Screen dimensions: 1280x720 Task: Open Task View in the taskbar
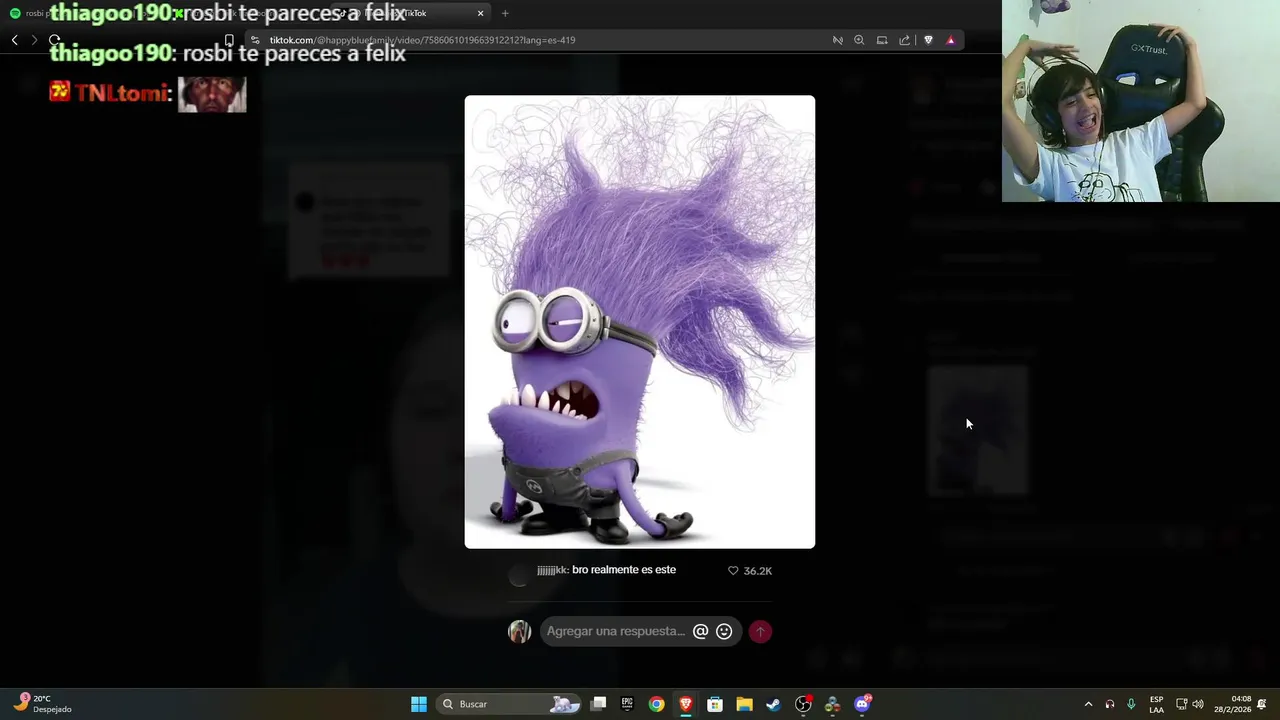point(598,704)
